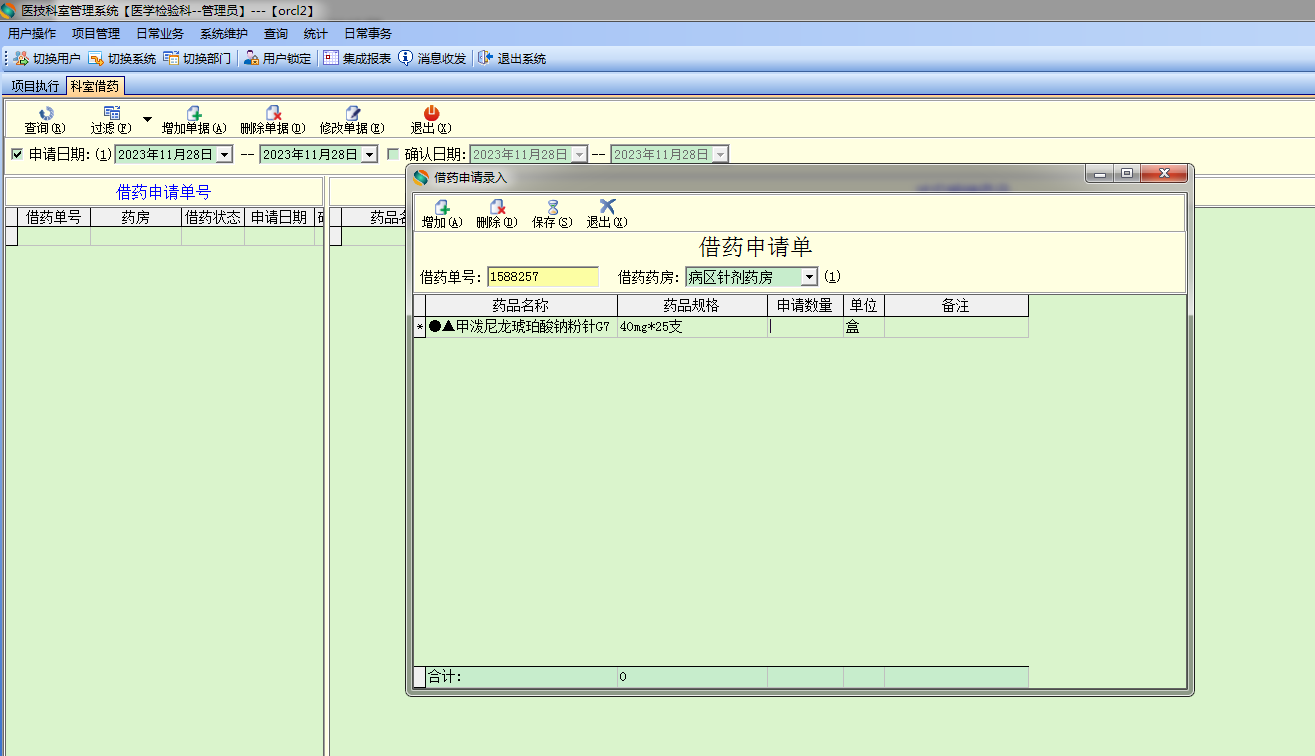Click the 备注 column header
This screenshot has width=1315, height=756.
coord(956,305)
